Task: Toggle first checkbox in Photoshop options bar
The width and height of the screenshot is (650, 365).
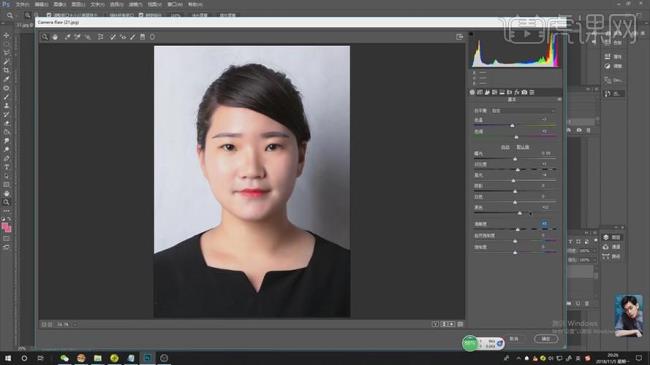Action: [x=49, y=15]
